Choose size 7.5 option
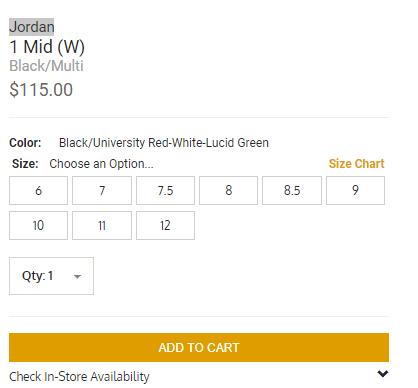The height and width of the screenshot is (388, 418). 165,191
